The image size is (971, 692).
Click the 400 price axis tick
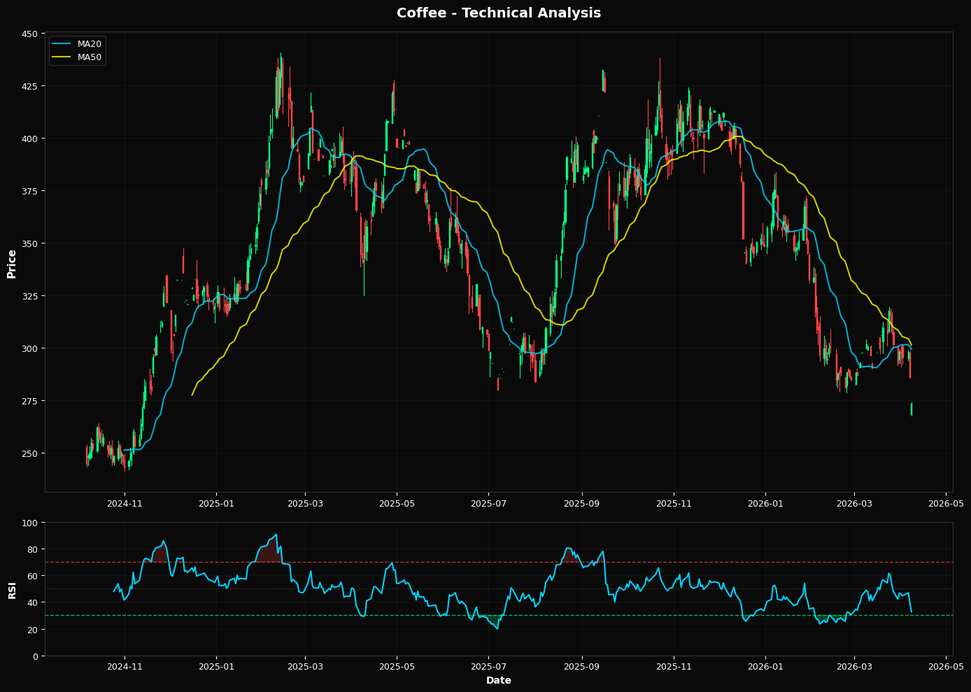pyautogui.click(x=30, y=138)
